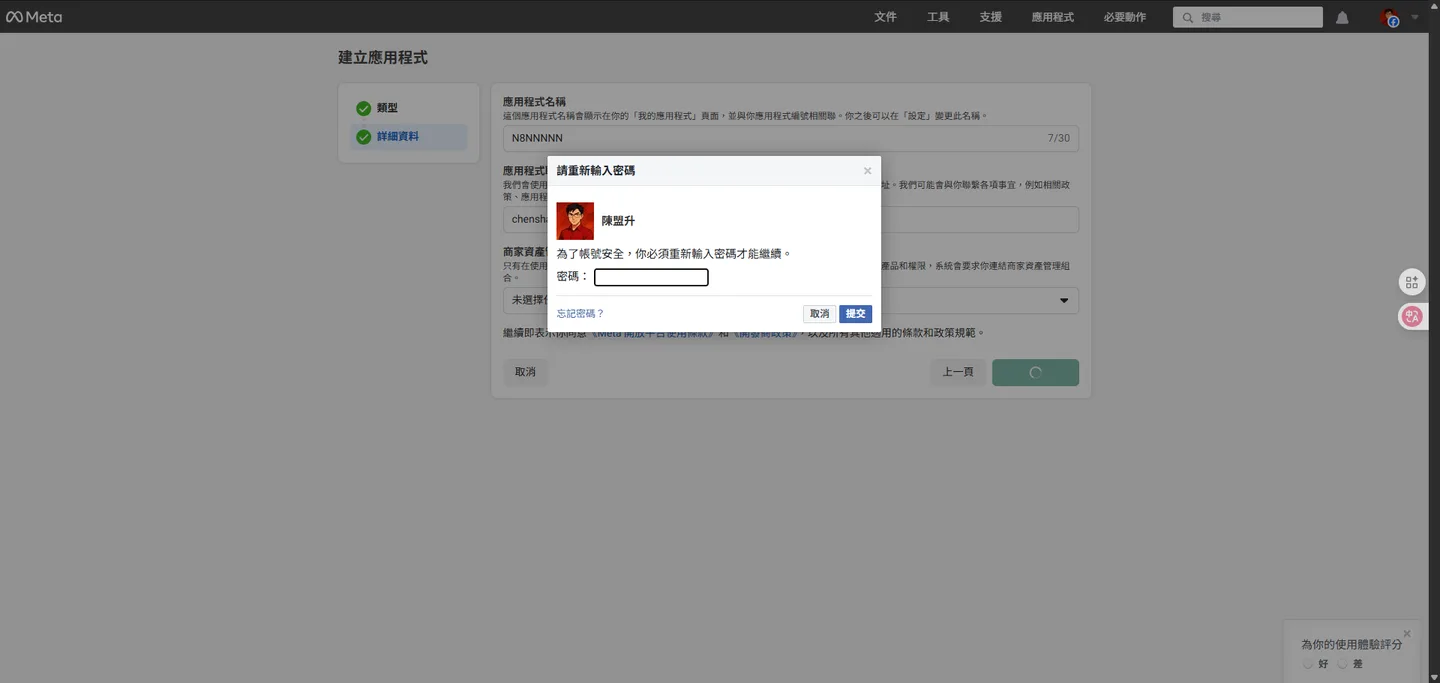Click the 建立應用程式 heading
Viewport: 1440px width, 683px height.
point(383,58)
